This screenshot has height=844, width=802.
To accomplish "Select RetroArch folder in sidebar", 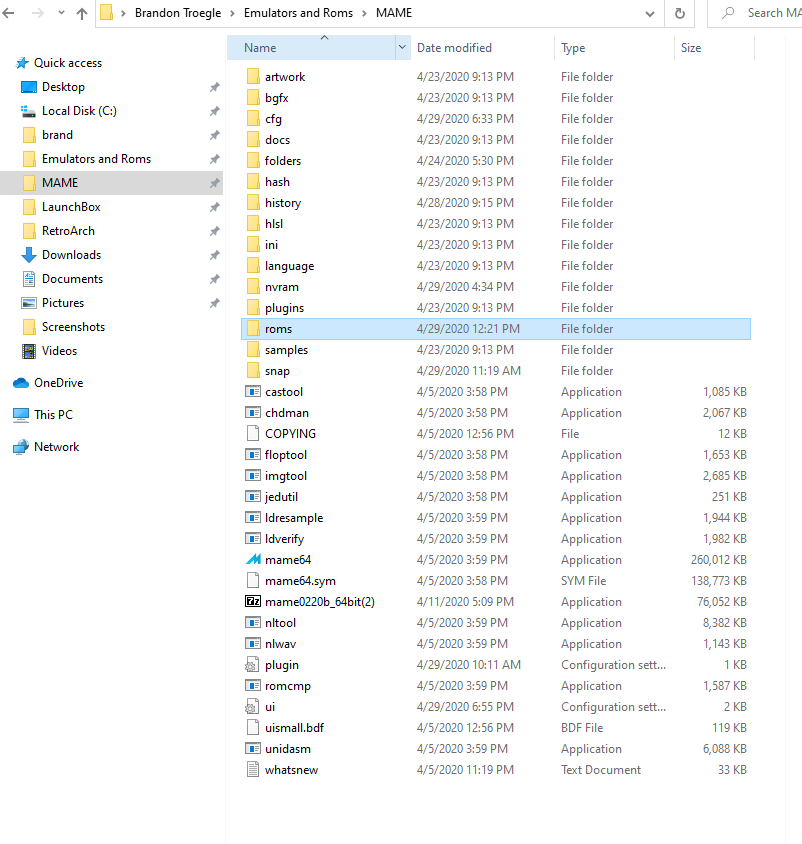I will 68,231.
